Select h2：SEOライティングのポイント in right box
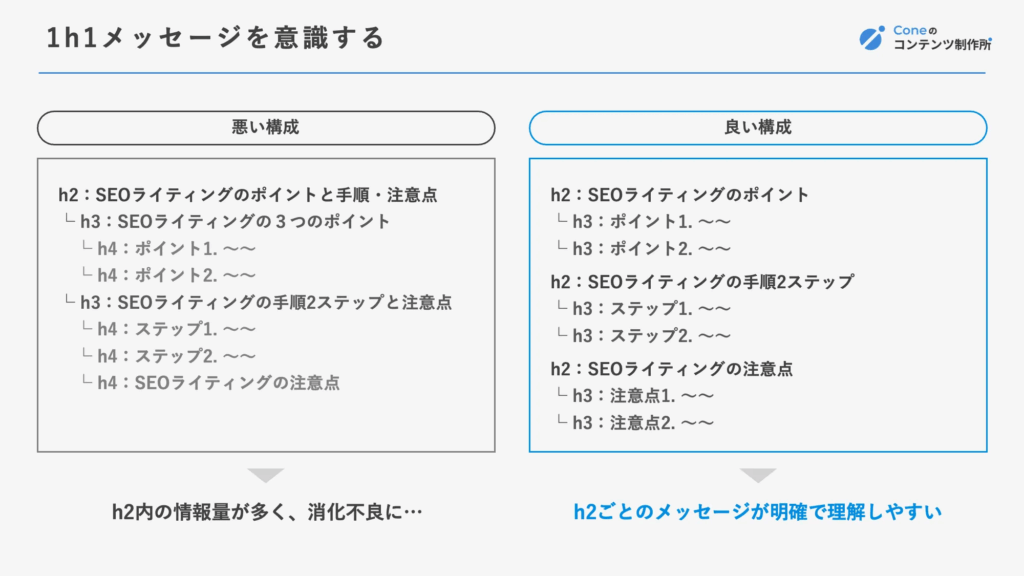The height and width of the screenshot is (576, 1024). [x=680, y=195]
